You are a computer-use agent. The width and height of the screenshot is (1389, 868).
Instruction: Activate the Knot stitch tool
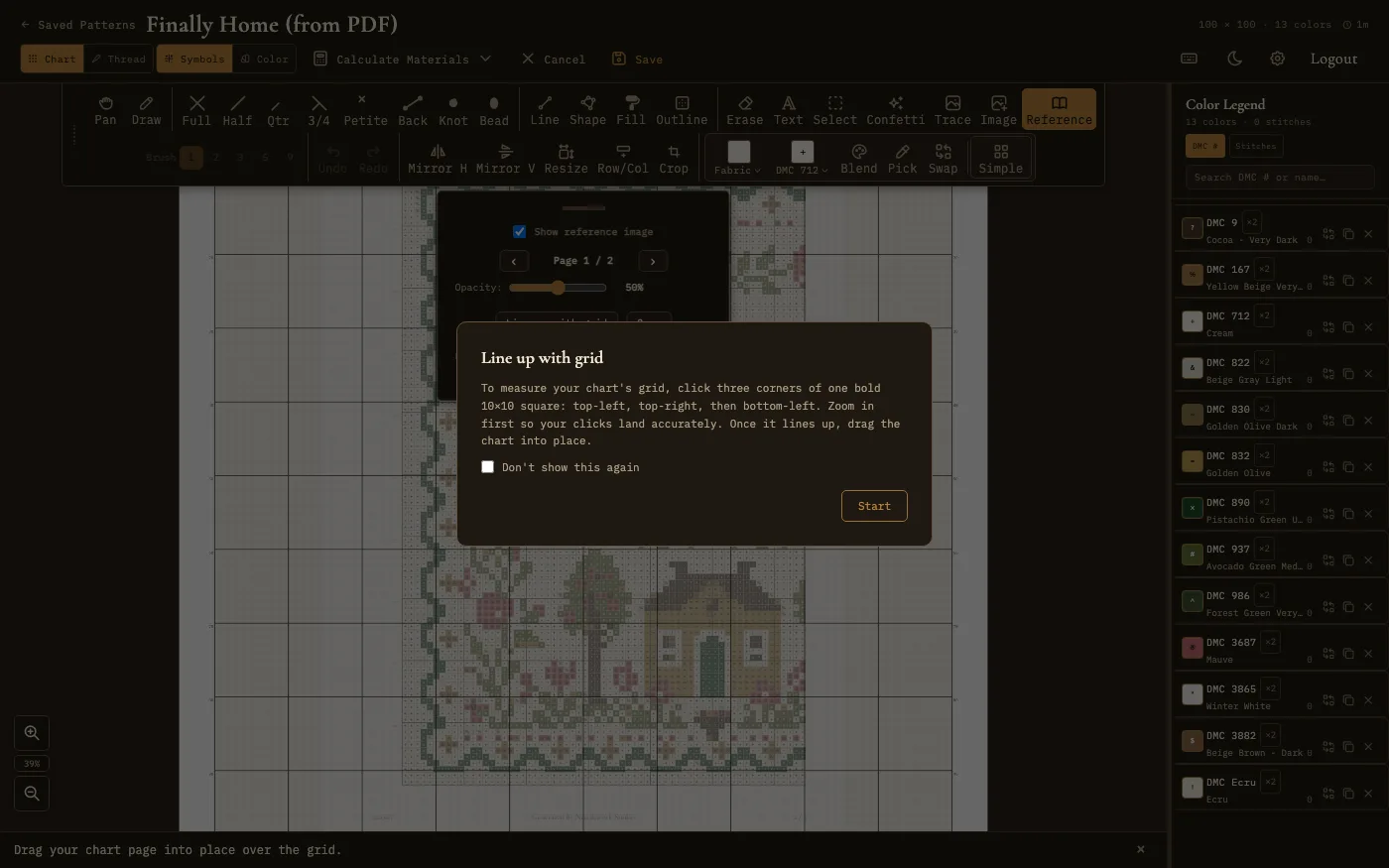pyautogui.click(x=453, y=110)
